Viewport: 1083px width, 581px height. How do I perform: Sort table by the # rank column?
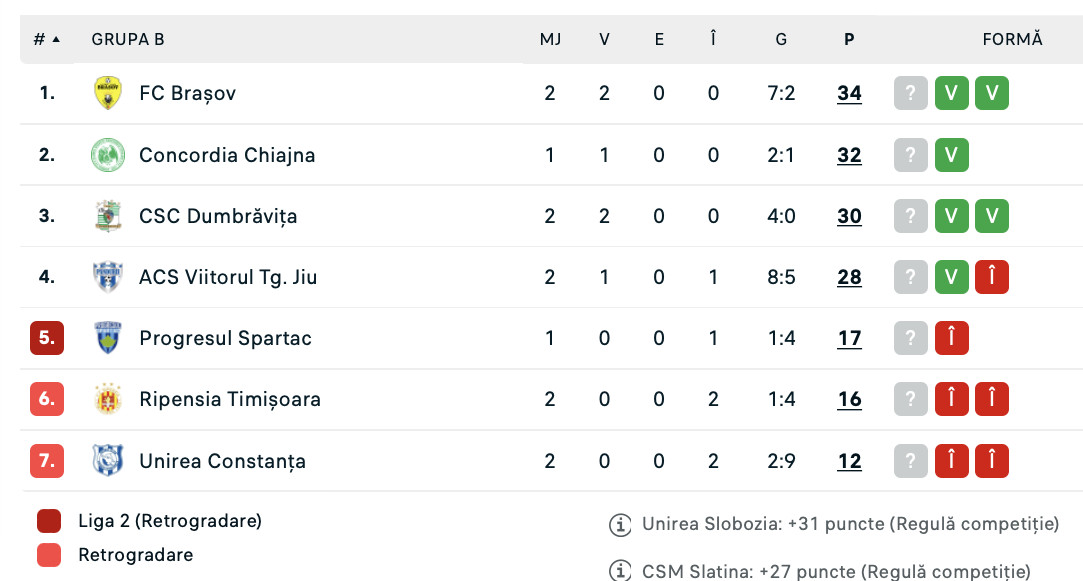46,39
